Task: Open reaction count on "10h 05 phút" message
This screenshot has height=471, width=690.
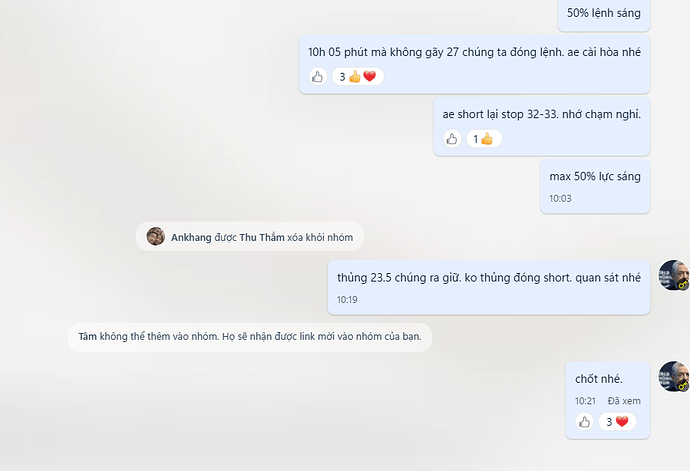Action: [x=357, y=77]
